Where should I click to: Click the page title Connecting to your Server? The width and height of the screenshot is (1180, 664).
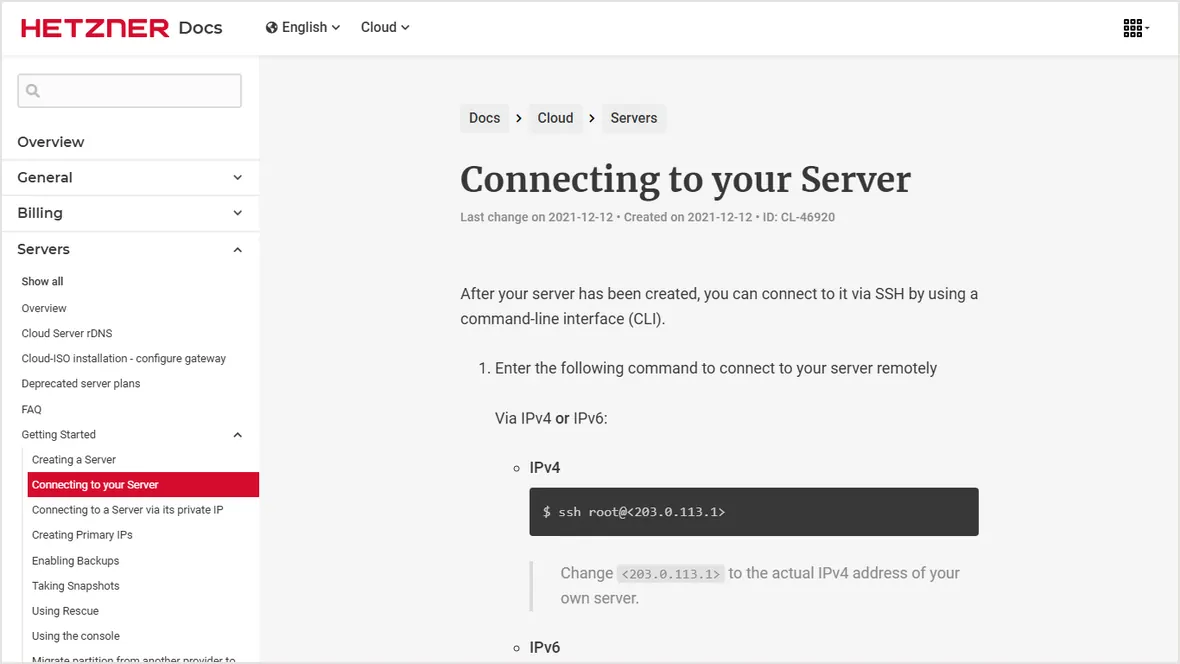coord(685,179)
